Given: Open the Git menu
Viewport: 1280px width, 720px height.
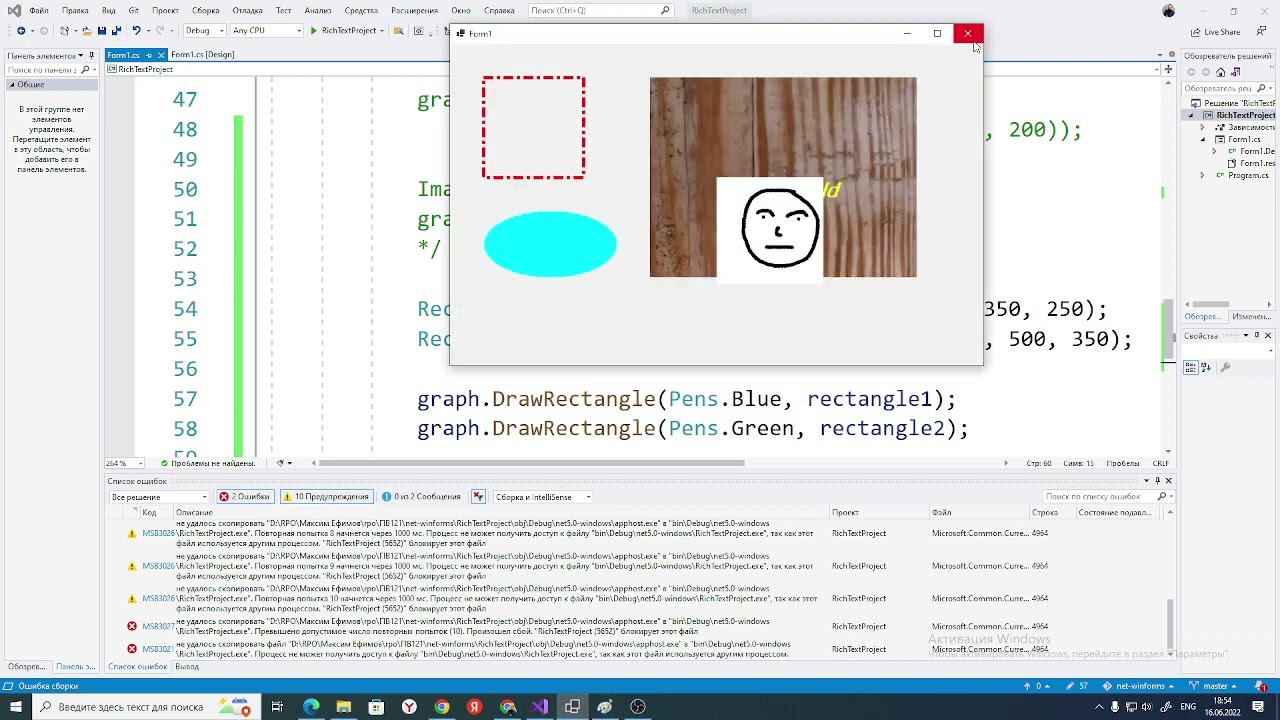Looking at the screenshot, I should coord(133,10).
